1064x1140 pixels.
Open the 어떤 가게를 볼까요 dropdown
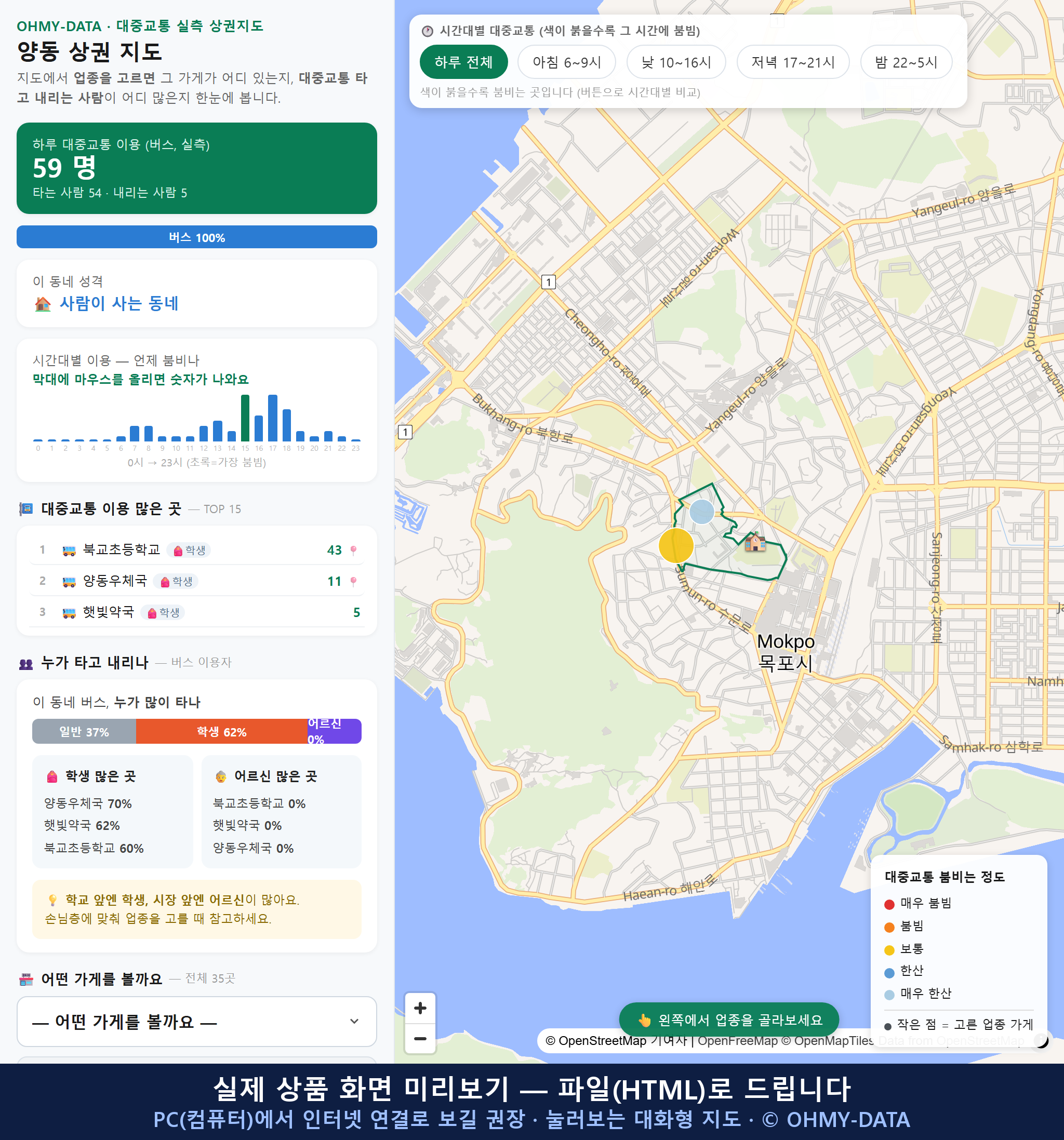pyautogui.click(x=197, y=1021)
